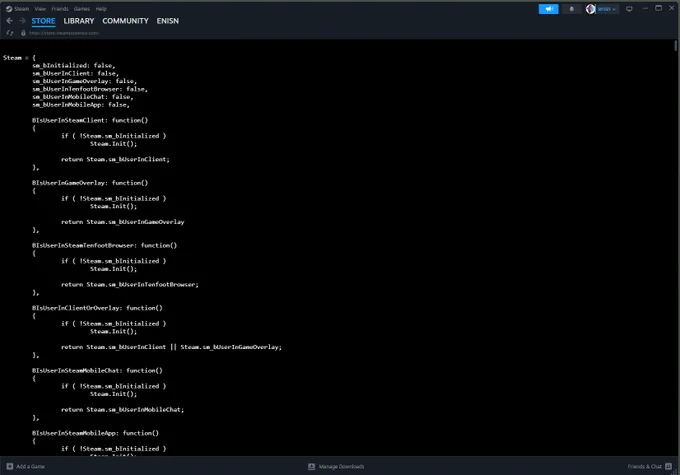Click the line "BIsUserInClientOrOverlay: function()"
680x475 pixels.
pyautogui.click(x=97, y=308)
